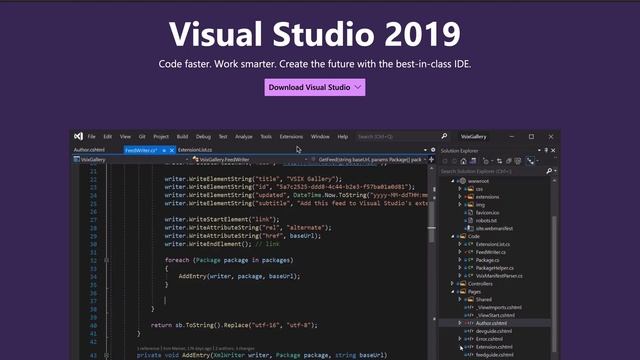Toggle pin on the FeedWriter.cs tab
This screenshot has height=360, width=640.
(164, 151)
